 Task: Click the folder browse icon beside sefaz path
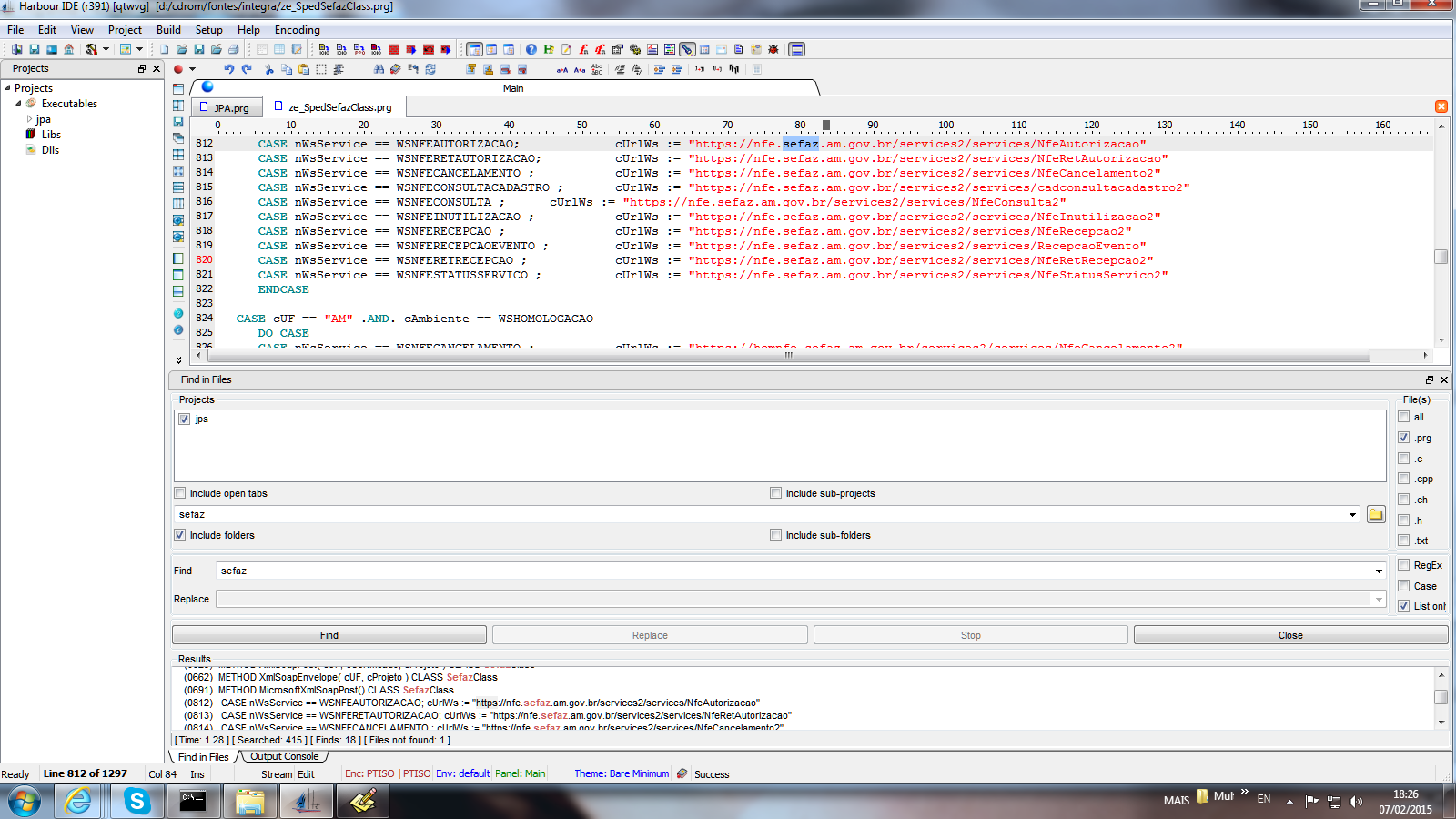[x=1376, y=515]
